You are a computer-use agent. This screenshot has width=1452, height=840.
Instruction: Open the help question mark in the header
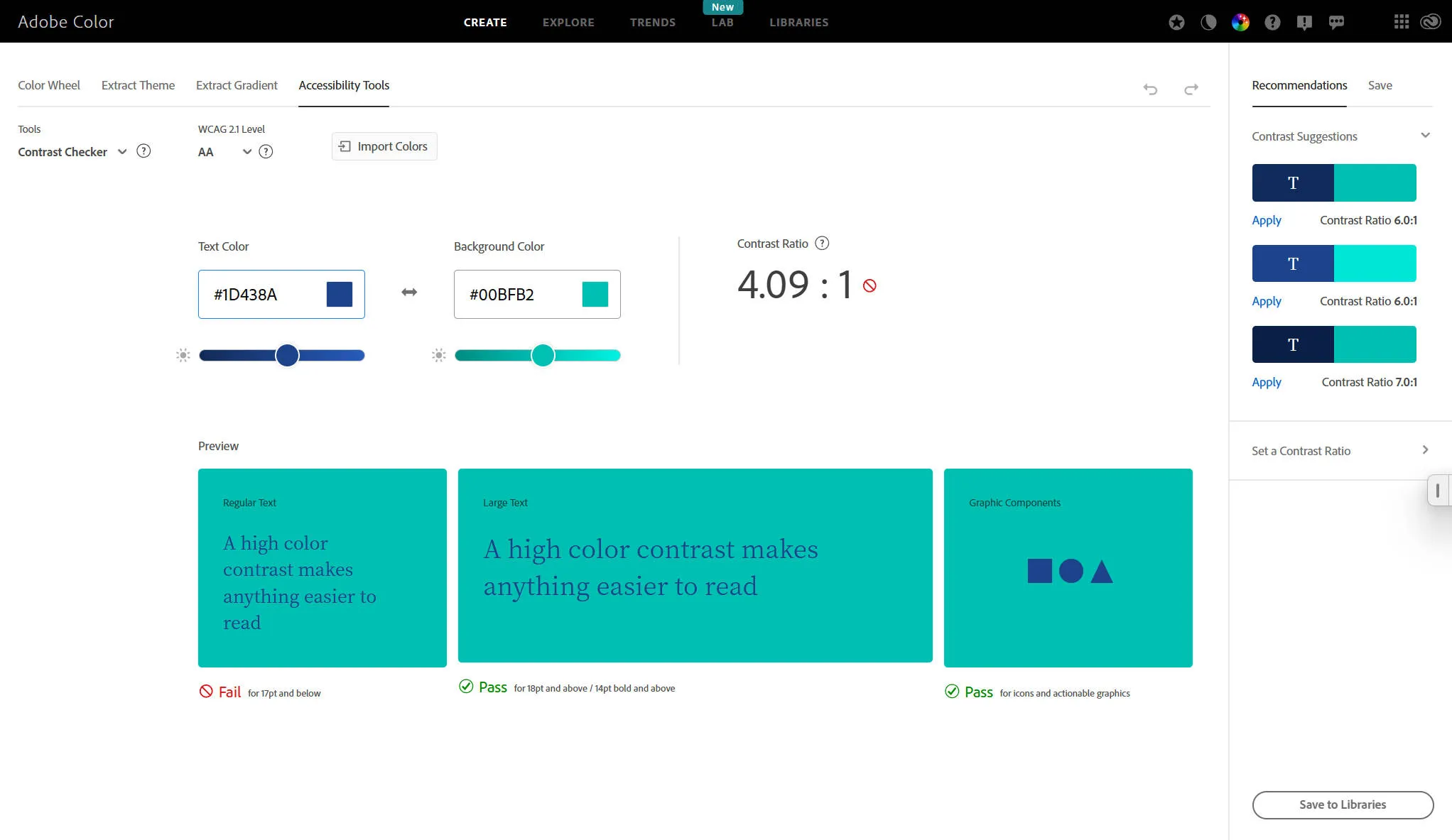pos(1272,23)
